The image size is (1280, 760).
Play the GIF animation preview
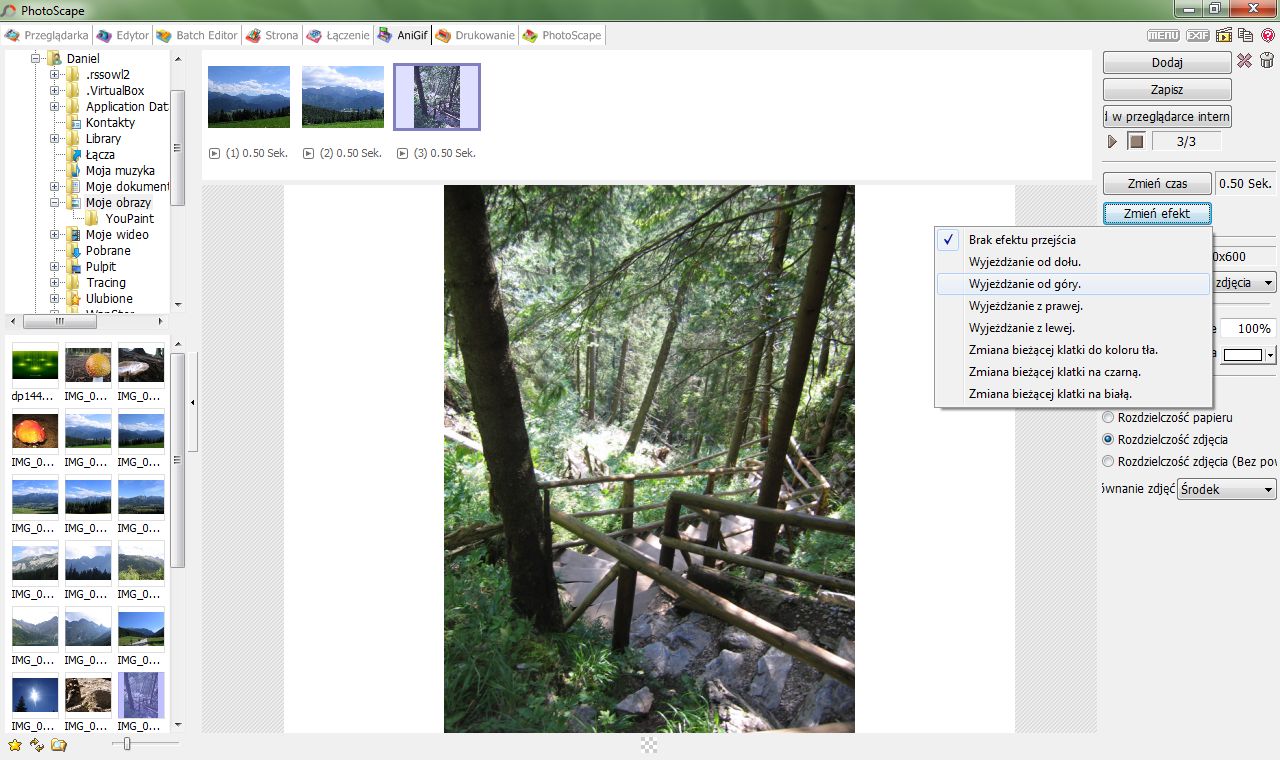[1113, 141]
